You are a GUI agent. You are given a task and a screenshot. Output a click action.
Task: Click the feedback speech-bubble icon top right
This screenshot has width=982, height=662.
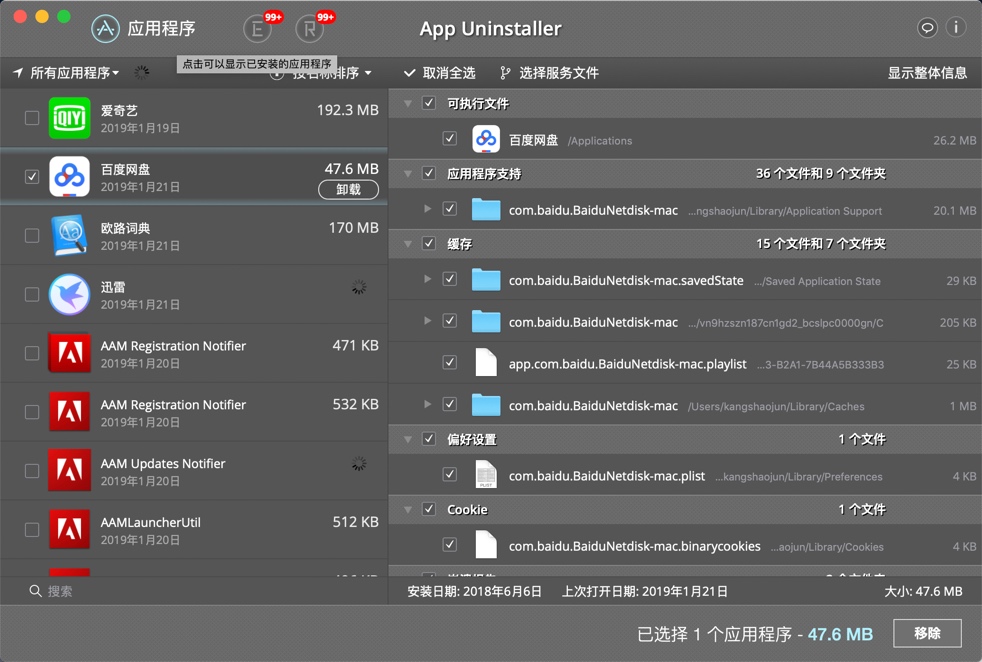927,28
